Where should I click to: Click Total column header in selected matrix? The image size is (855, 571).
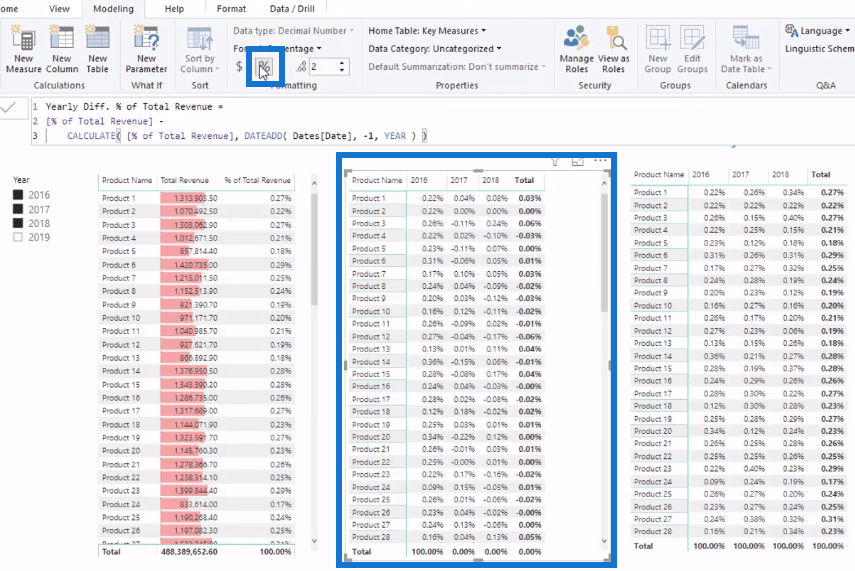point(524,180)
